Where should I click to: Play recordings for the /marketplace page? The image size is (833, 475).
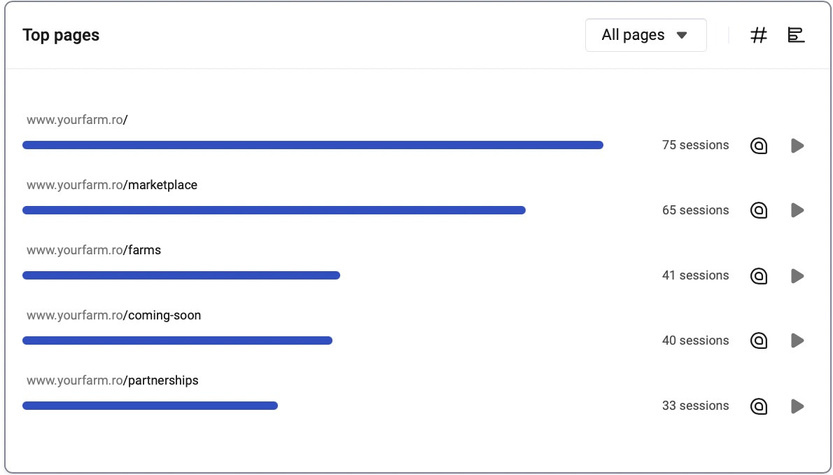pos(797,210)
